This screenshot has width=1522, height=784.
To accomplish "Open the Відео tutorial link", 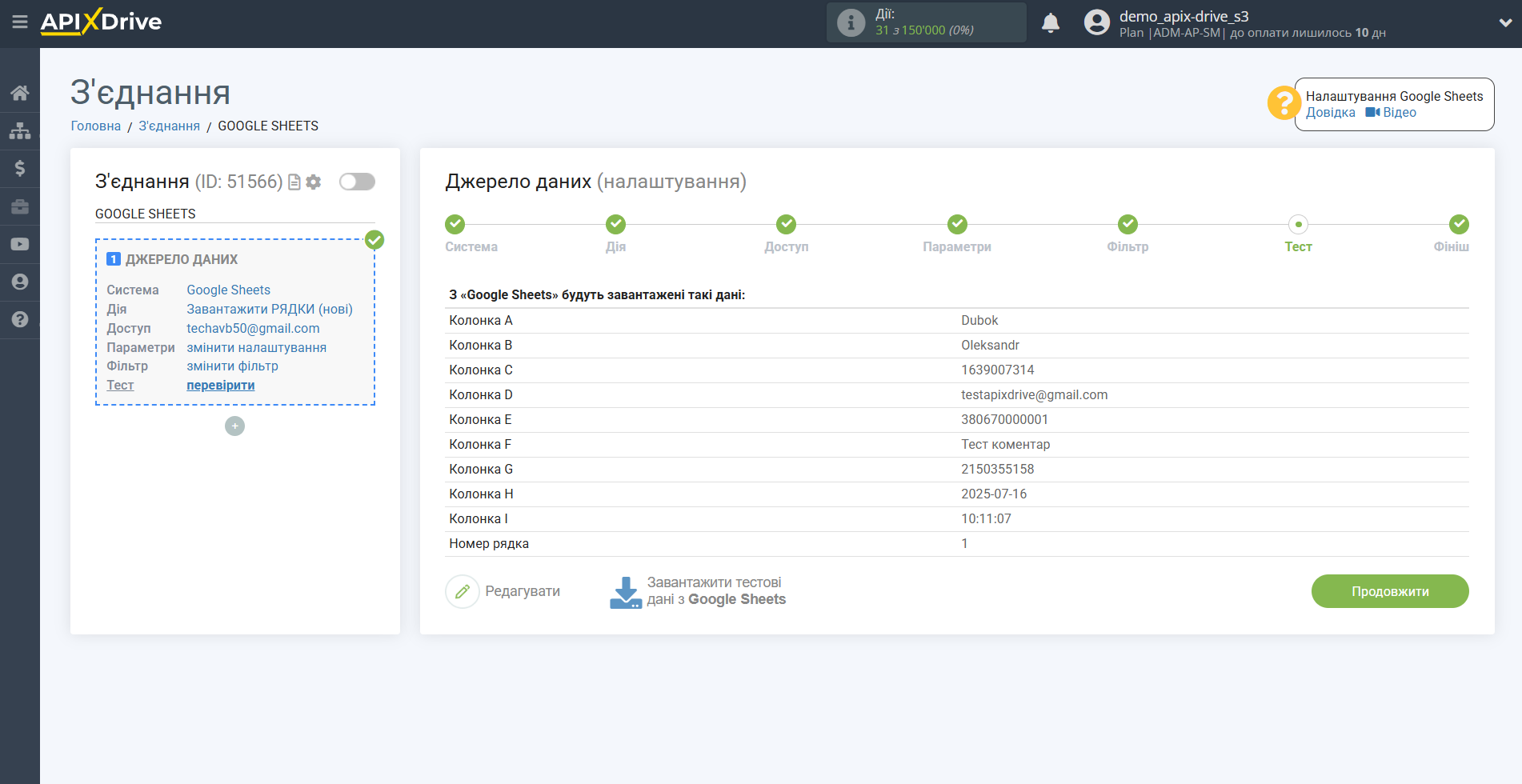I will click(x=1391, y=113).
